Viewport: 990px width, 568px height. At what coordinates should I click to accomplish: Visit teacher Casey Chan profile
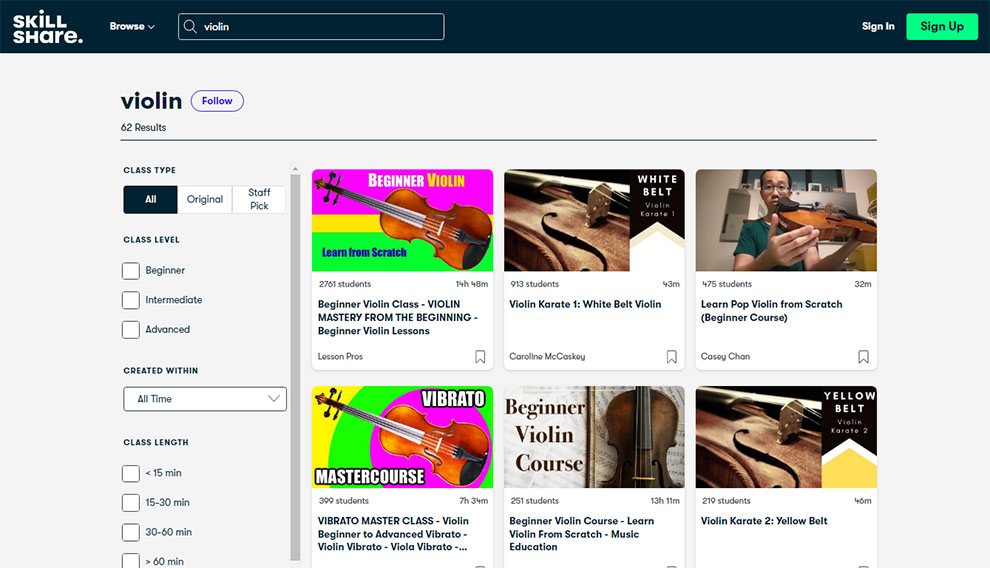tap(725, 357)
